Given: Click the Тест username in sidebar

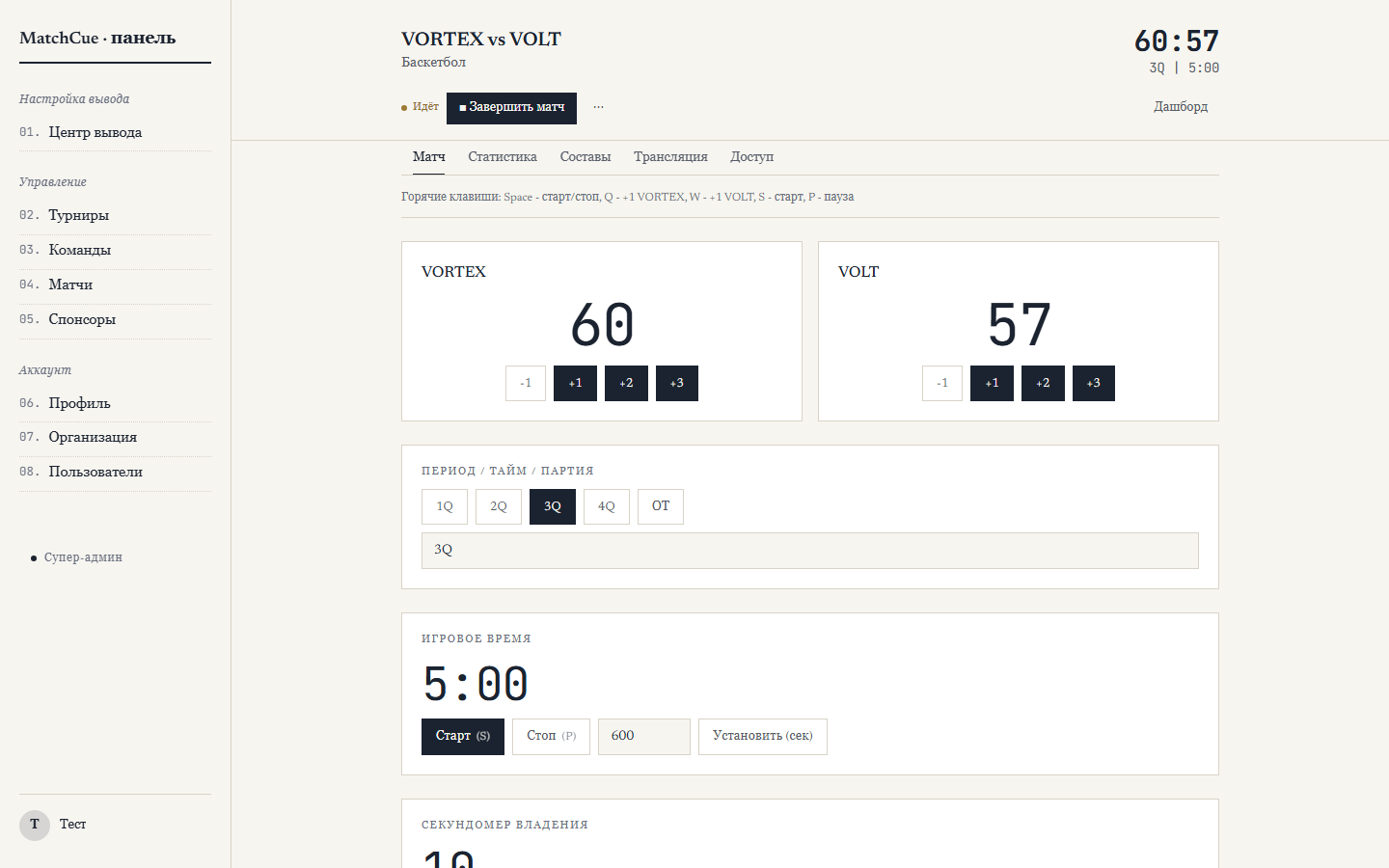Looking at the screenshot, I should 73,825.
